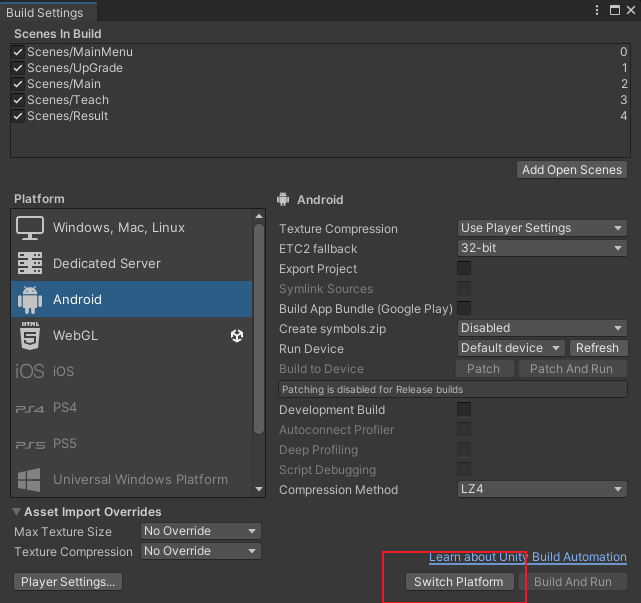
Task: Collapse the Asset Import Overrides section
Action: (x=17, y=511)
